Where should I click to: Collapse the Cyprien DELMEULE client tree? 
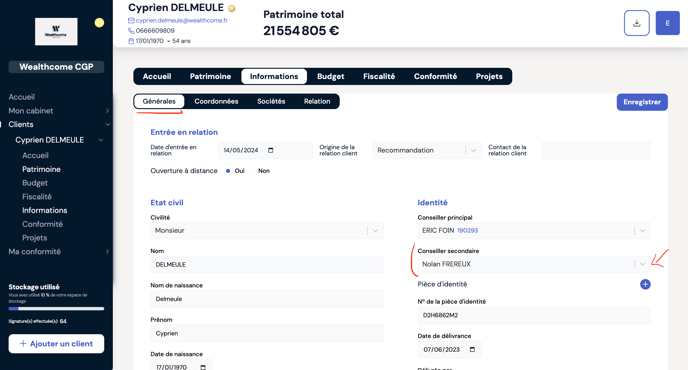101,140
